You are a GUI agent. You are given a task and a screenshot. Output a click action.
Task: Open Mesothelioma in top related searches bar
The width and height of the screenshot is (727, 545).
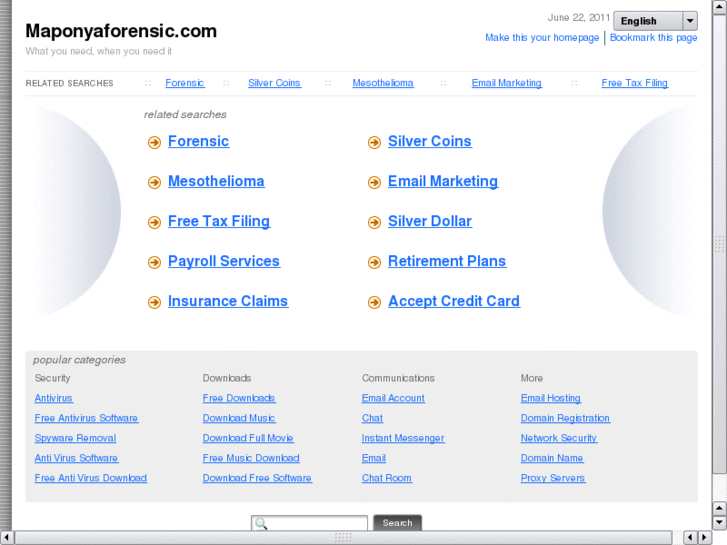[383, 83]
